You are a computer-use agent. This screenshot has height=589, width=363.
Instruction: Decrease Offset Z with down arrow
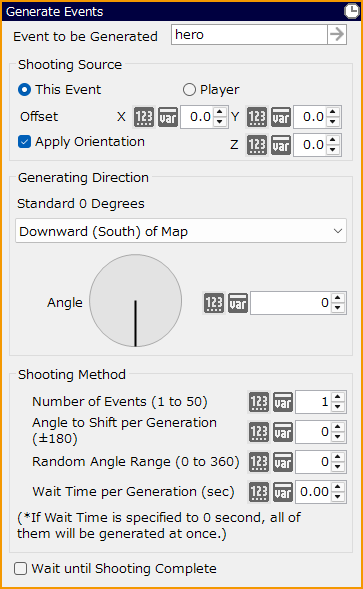(x=333, y=150)
